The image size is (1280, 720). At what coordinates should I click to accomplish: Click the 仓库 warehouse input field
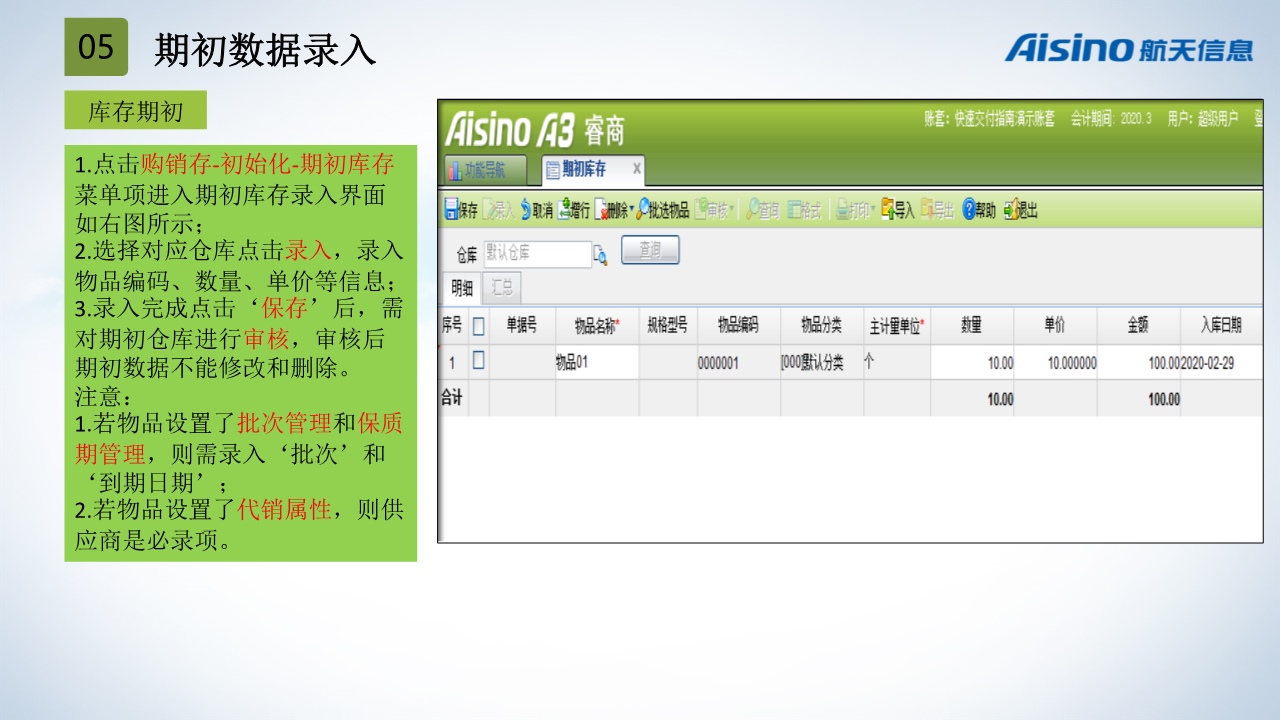[536, 254]
